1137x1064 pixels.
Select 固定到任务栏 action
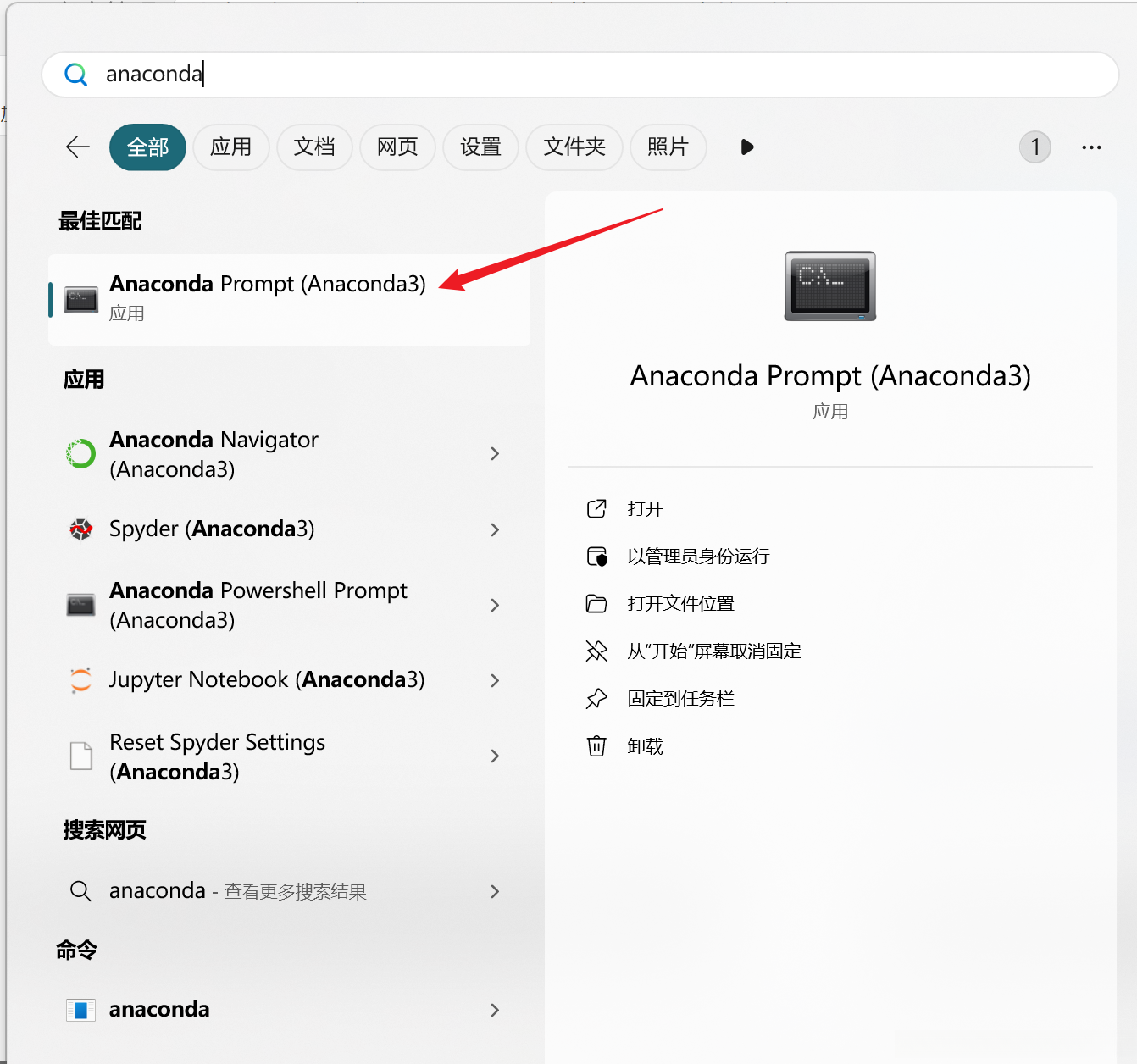[680, 698]
